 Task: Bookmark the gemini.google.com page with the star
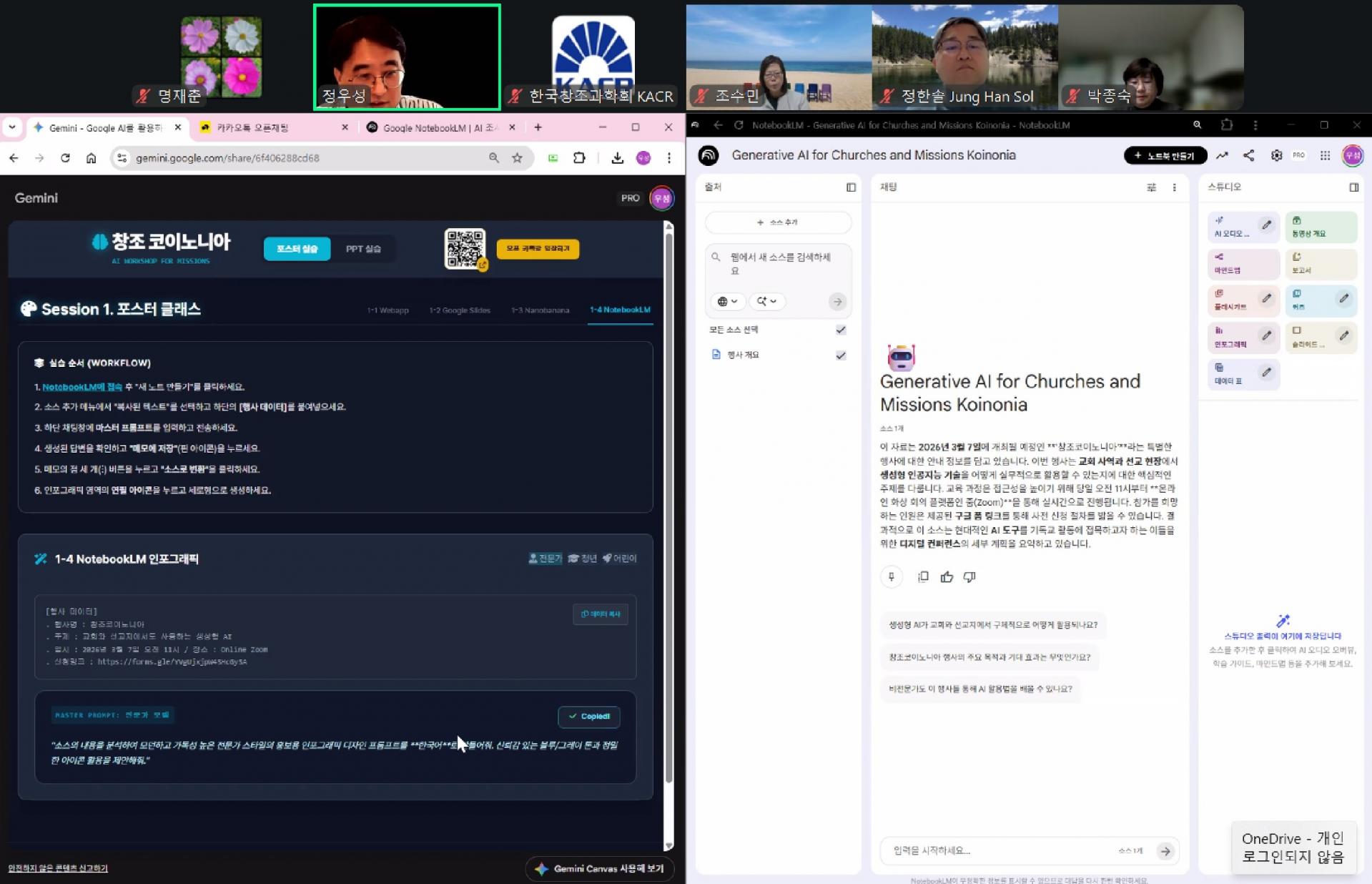(x=517, y=158)
